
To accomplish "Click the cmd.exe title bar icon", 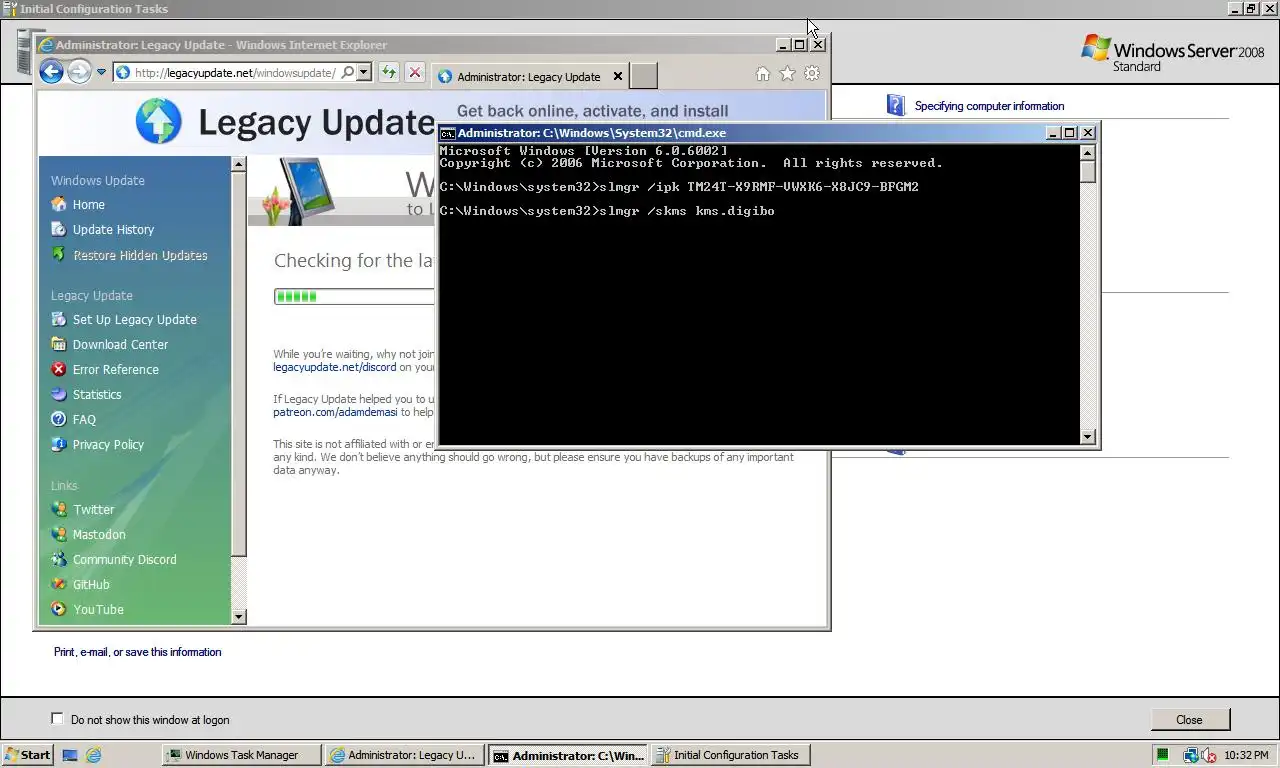I will point(448,132).
